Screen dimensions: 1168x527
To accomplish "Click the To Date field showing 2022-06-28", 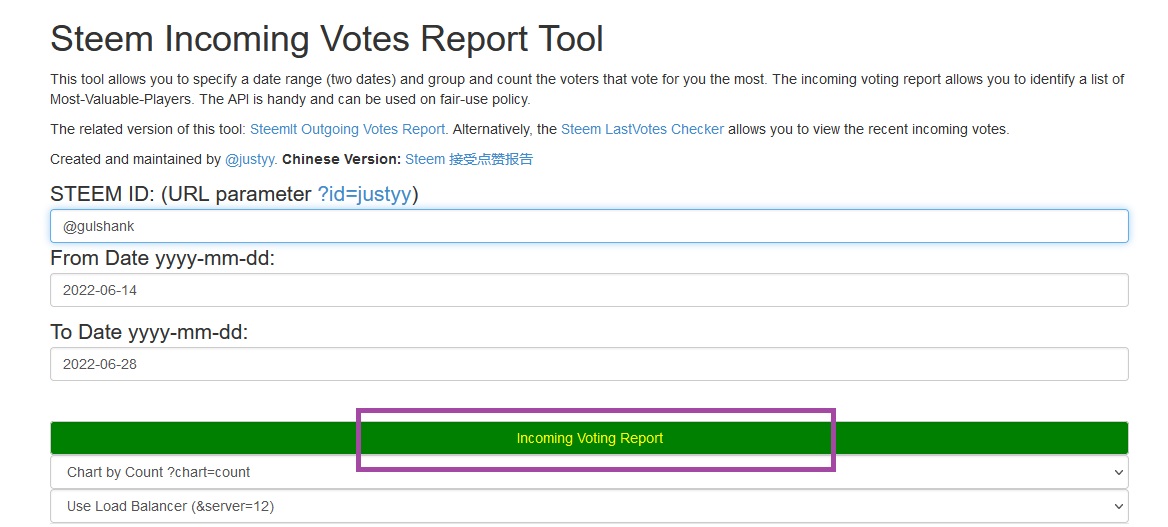I will click(589, 364).
